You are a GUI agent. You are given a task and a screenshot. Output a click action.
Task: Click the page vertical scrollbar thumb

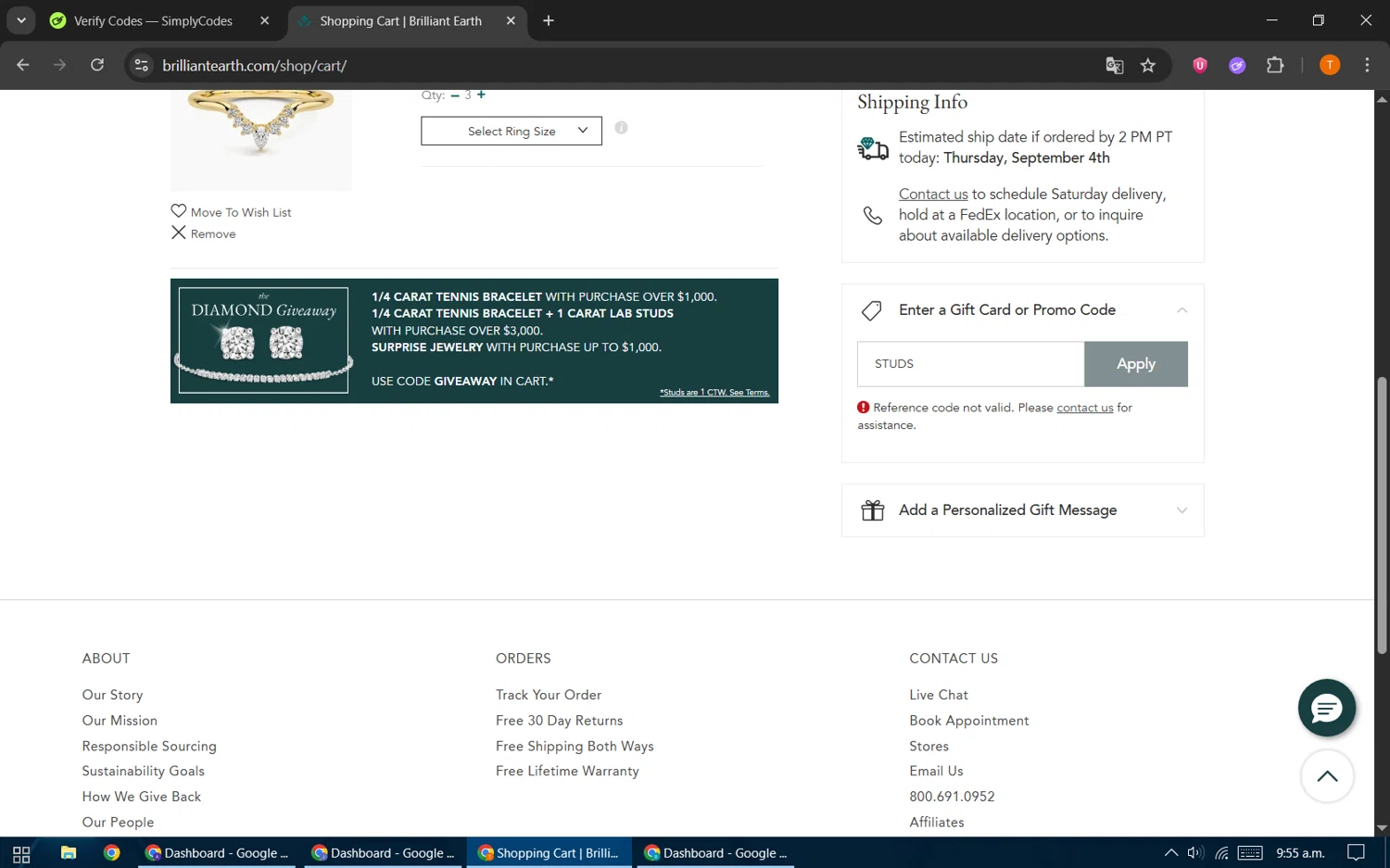click(1382, 516)
